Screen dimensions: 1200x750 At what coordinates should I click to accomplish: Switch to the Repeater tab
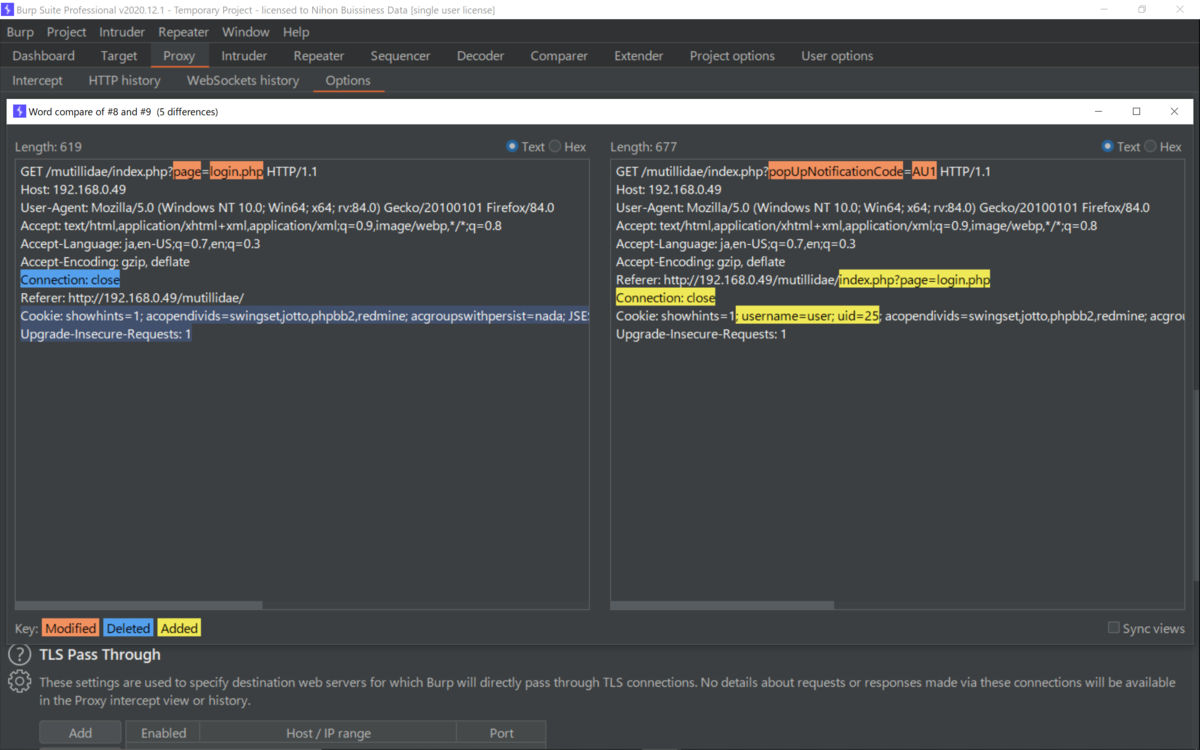coord(319,56)
